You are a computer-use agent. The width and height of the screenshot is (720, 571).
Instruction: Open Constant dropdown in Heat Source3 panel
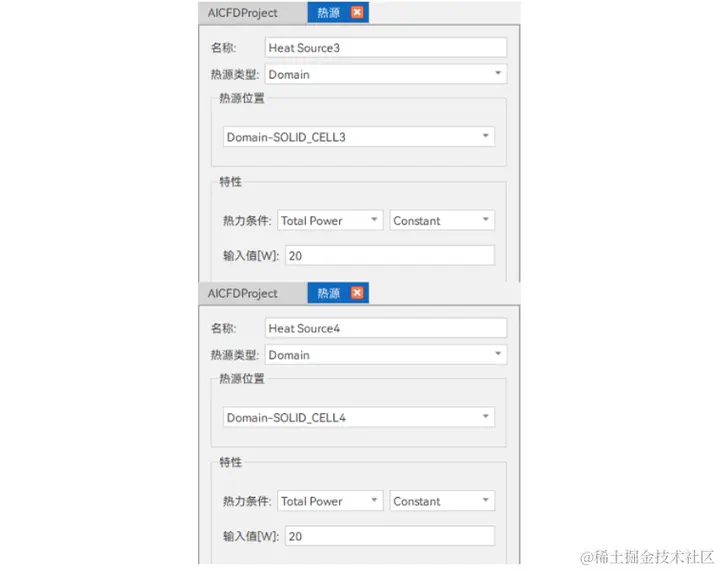pos(442,220)
